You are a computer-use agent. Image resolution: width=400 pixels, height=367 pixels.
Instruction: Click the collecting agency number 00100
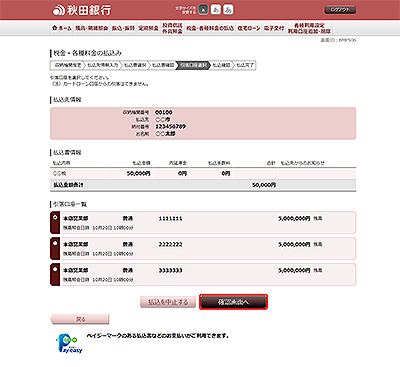pyautogui.click(x=164, y=112)
